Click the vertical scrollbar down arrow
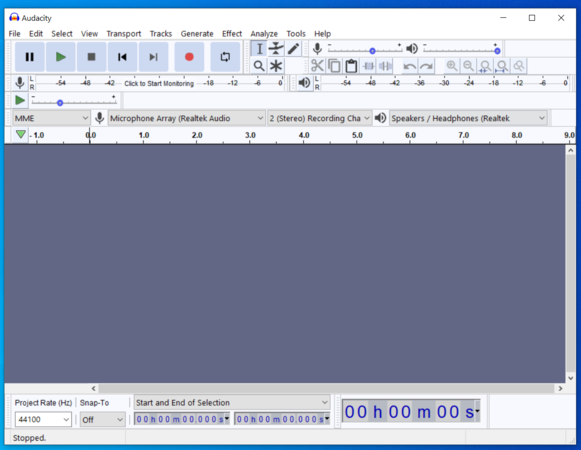Screen dimensions: 581x450 point(571,378)
